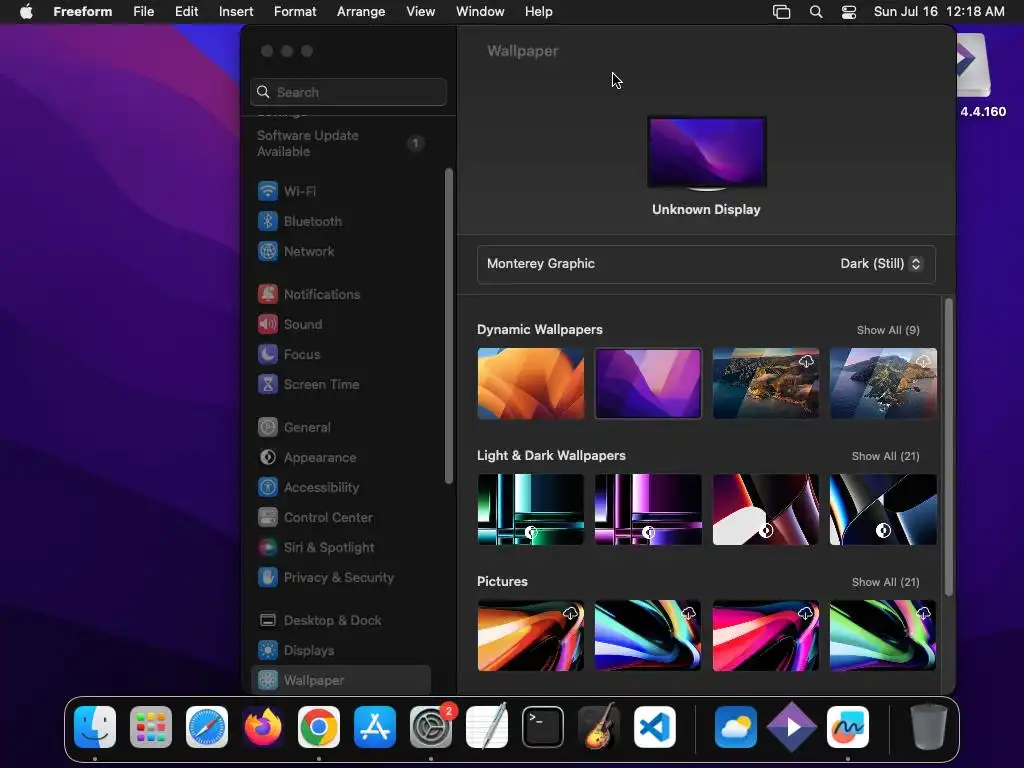Open the File menu

tap(144, 12)
